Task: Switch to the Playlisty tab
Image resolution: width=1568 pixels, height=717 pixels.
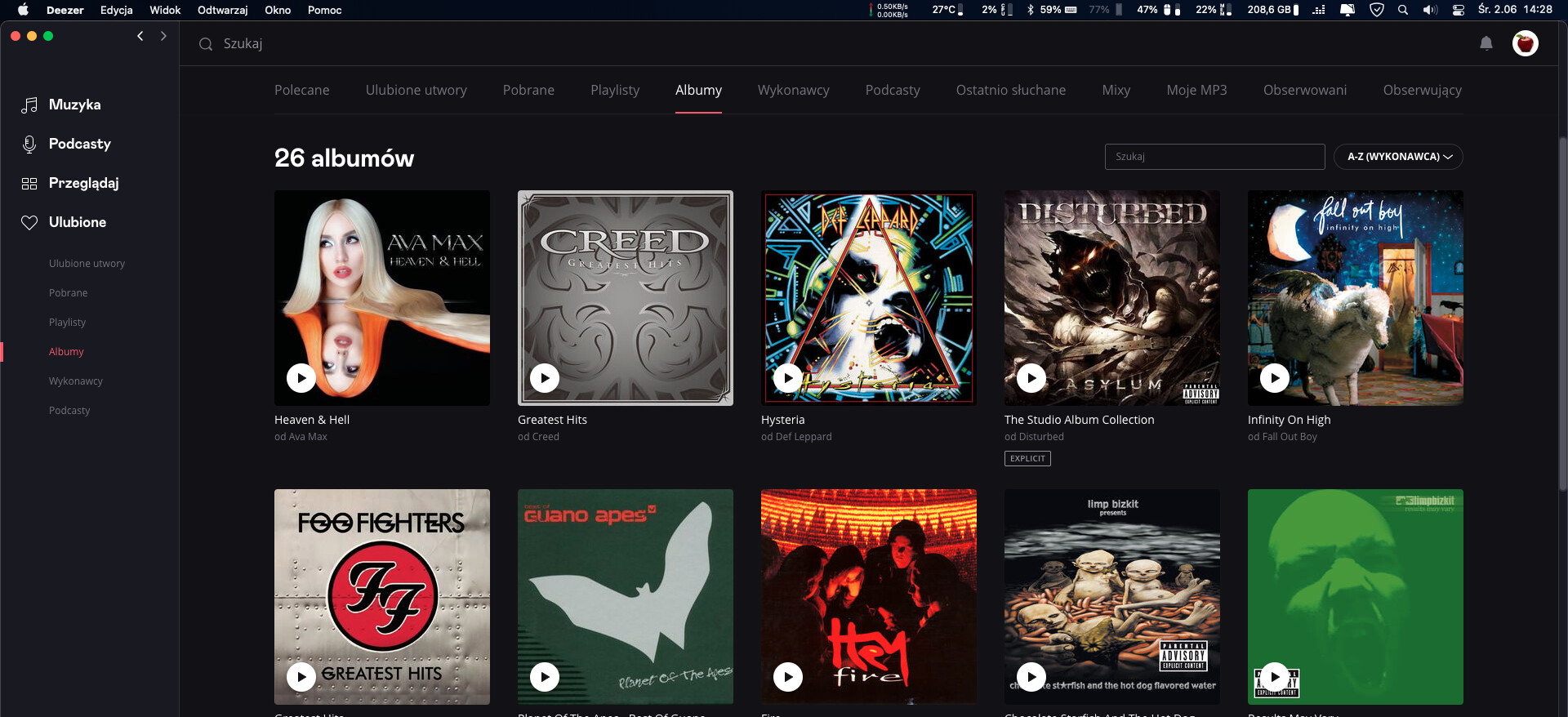Action: [615, 90]
